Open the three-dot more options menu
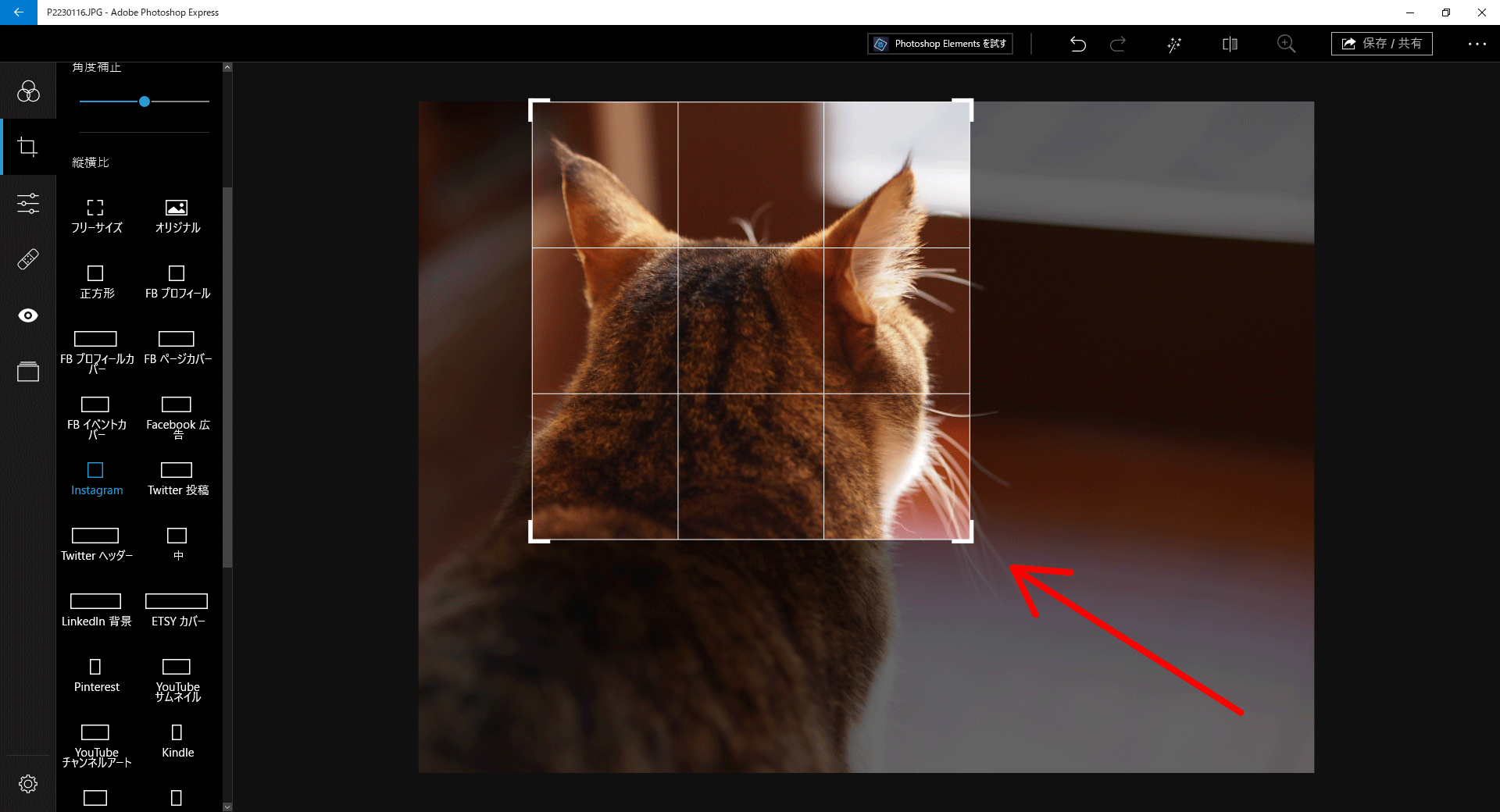Viewport: 1500px width, 812px height. pos(1477,45)
